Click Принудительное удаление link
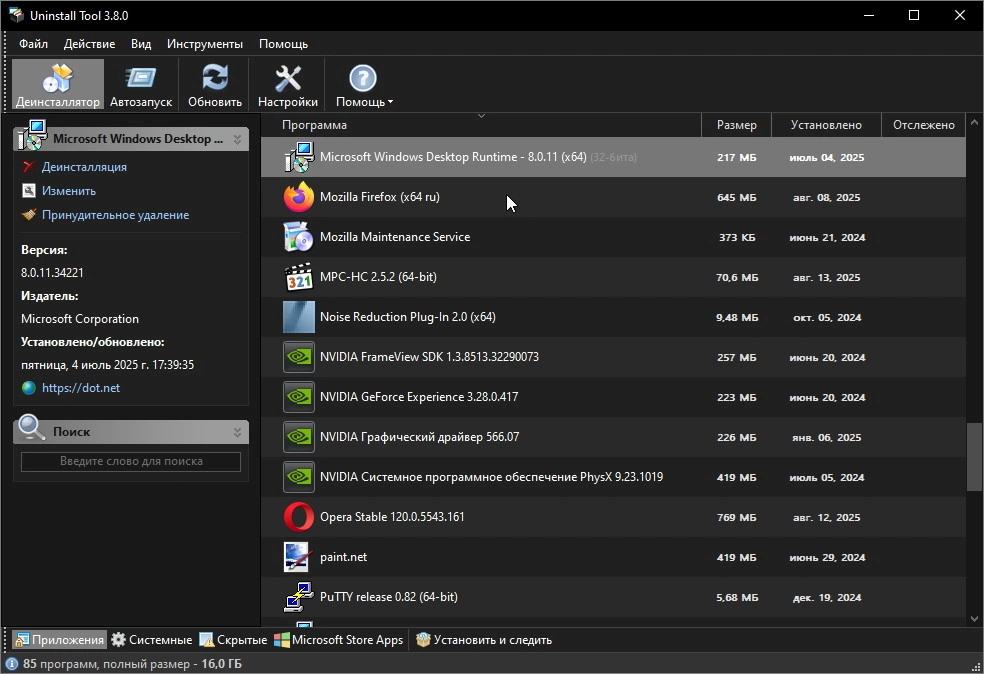Screen dimensions: 984x674 (x=115, y=215)
